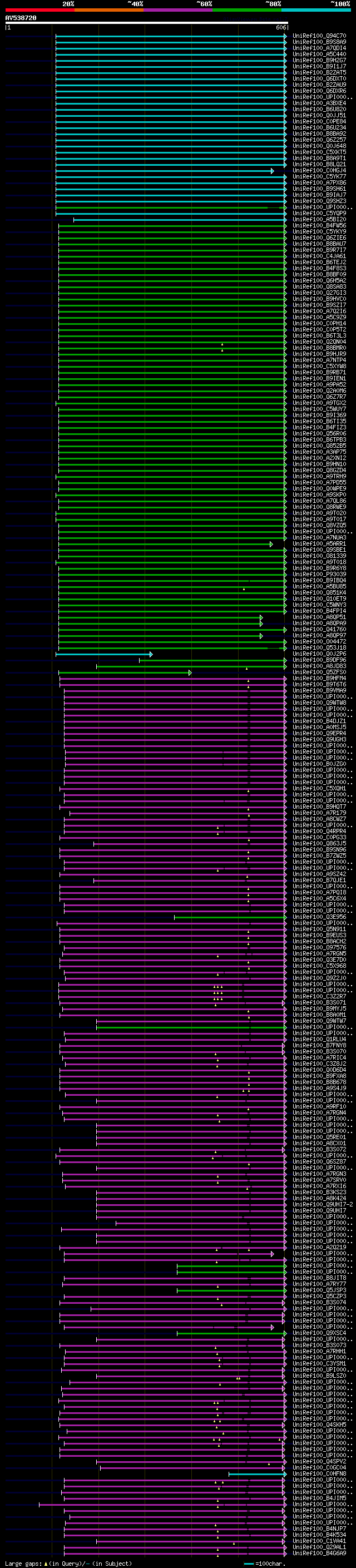Open the UniRef100_C5XKT5 entry

tap(319, 152)
